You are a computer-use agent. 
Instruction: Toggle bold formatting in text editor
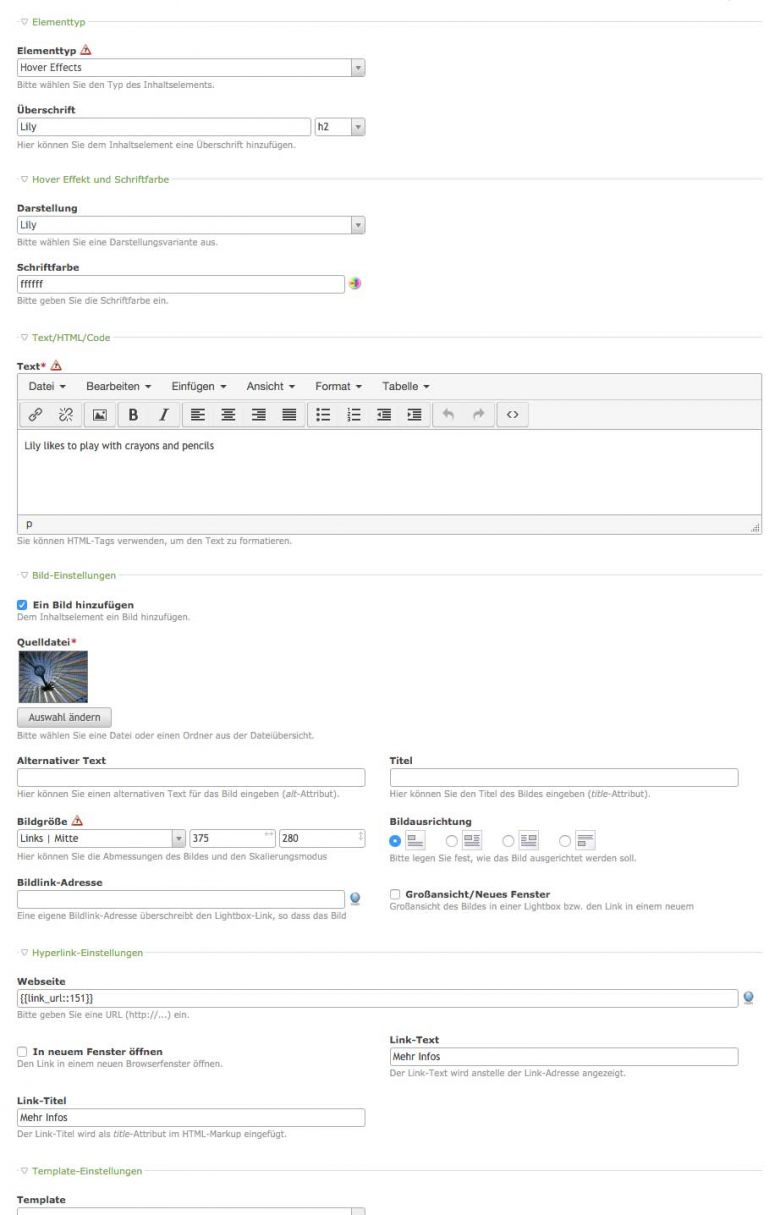(133, 415)
